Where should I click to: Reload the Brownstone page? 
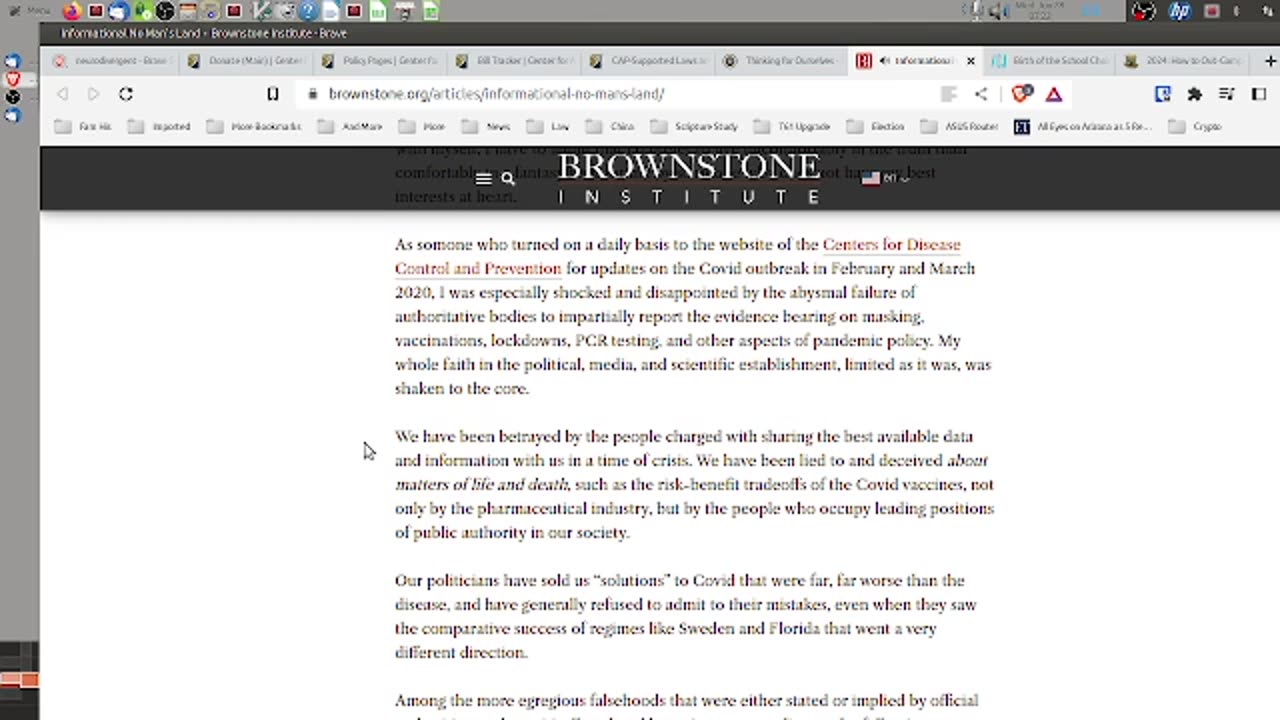click(x=125, y=94)
